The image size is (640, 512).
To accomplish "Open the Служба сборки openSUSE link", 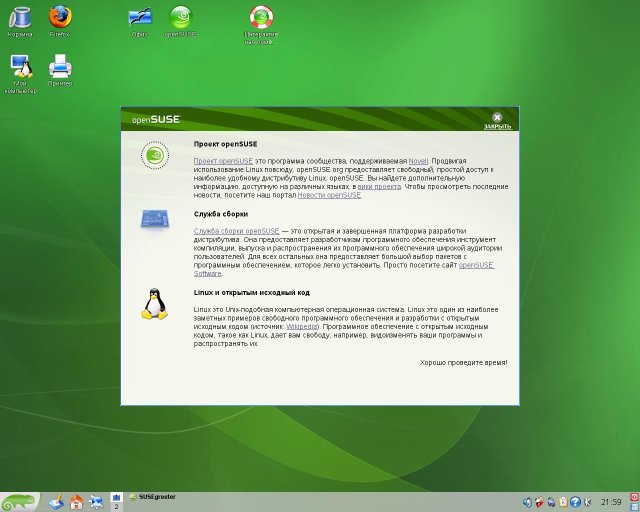I will (236, 231).
